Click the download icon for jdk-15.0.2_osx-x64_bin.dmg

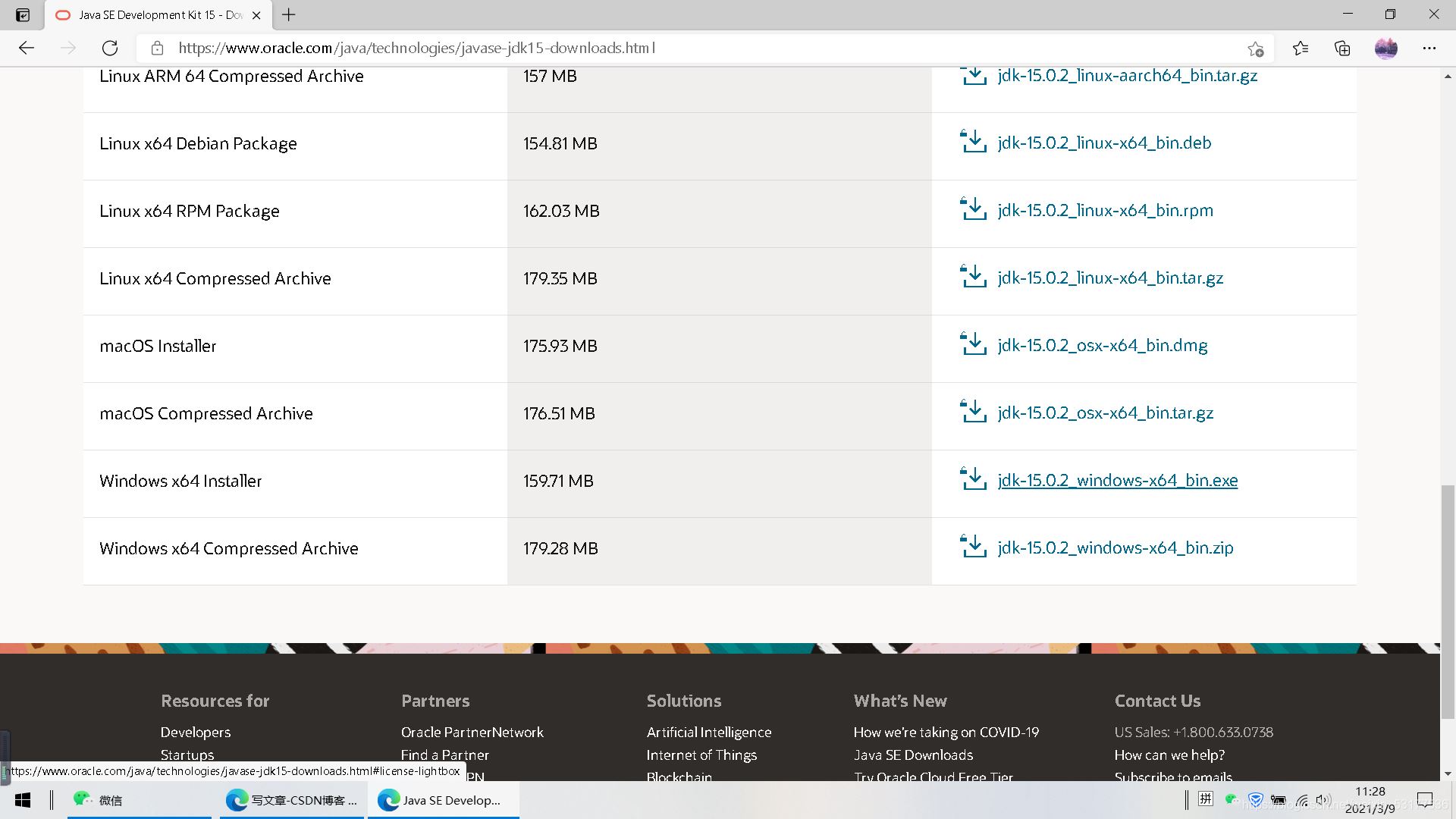tap(974, 345)
